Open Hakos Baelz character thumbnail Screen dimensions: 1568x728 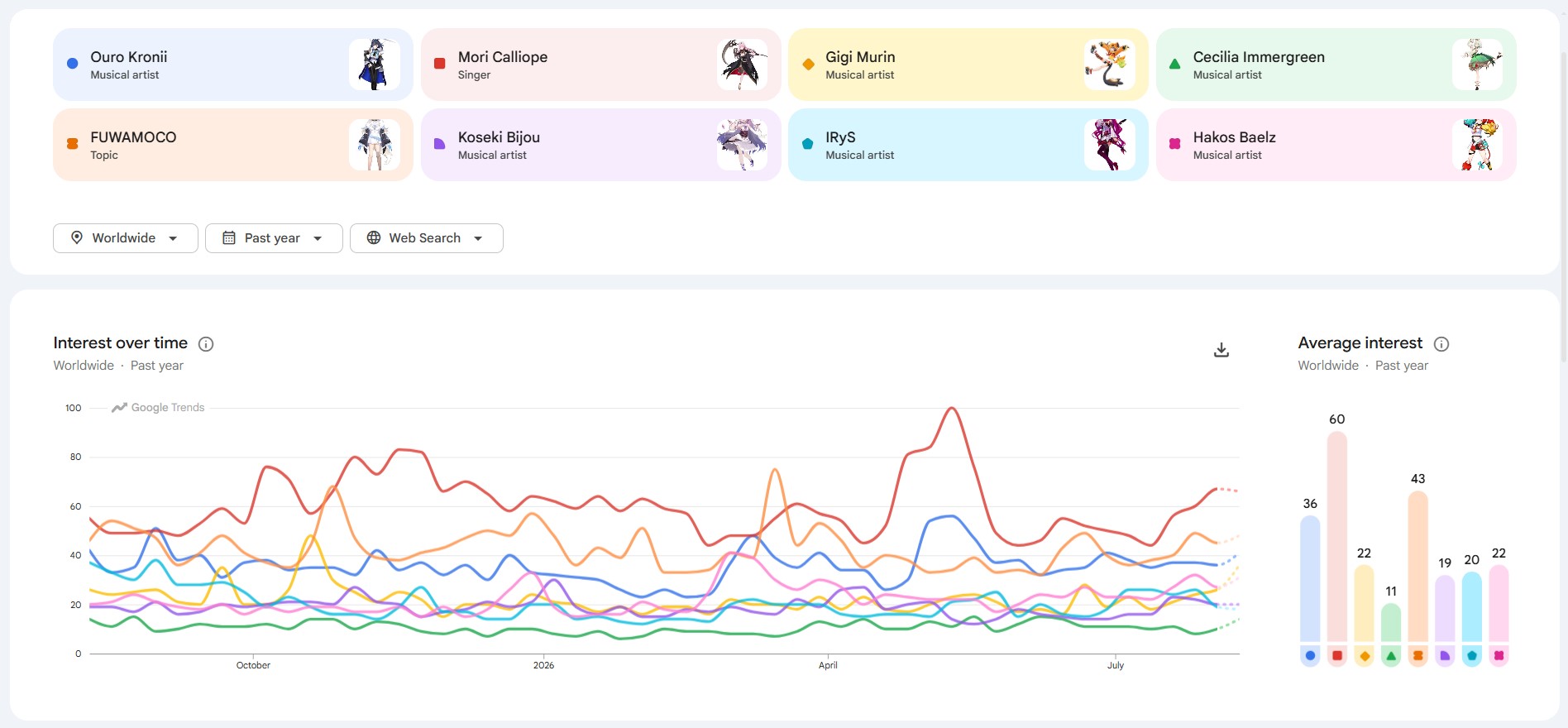1478,145
